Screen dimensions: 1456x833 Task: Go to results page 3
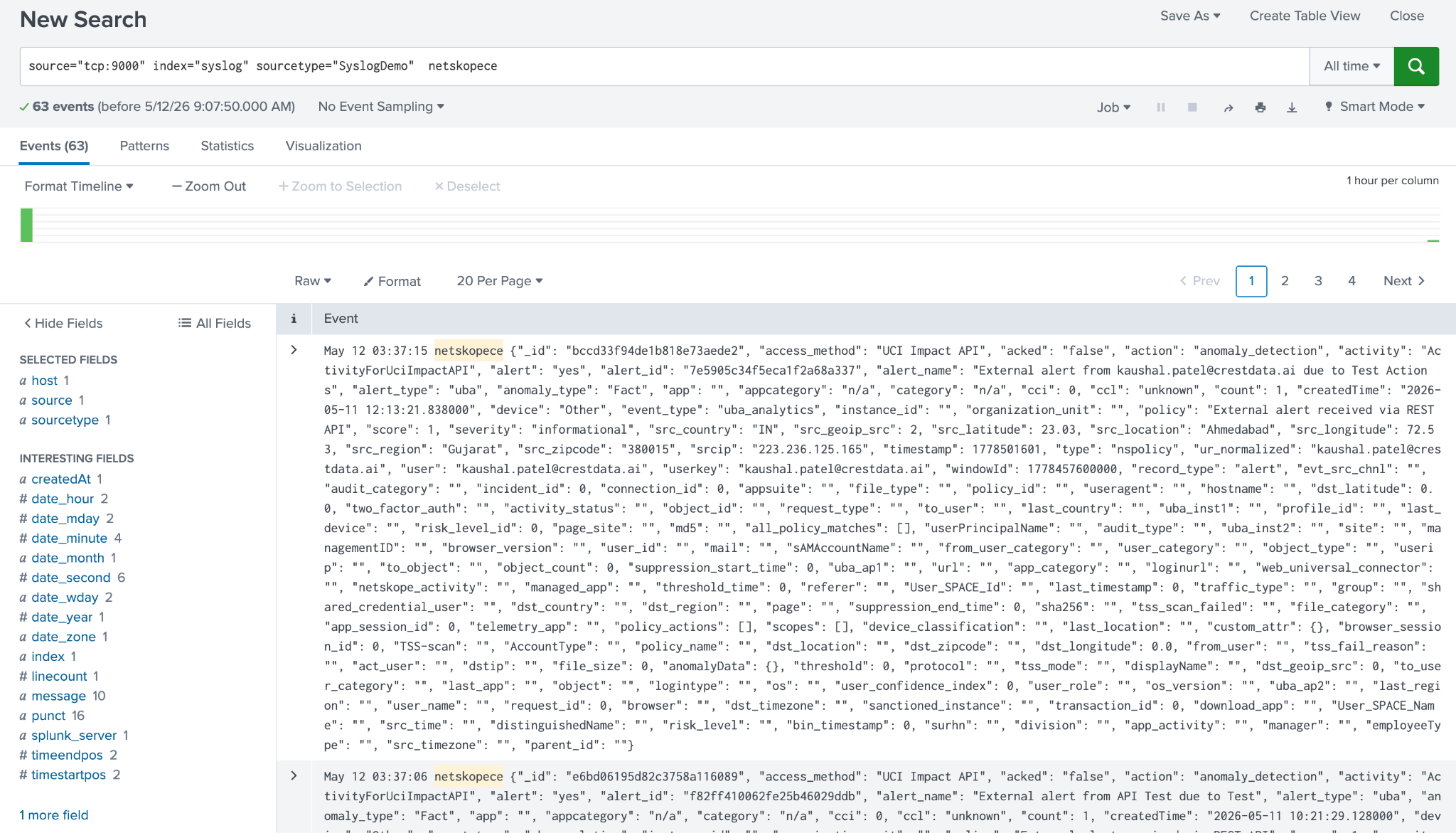(1318, 281)
